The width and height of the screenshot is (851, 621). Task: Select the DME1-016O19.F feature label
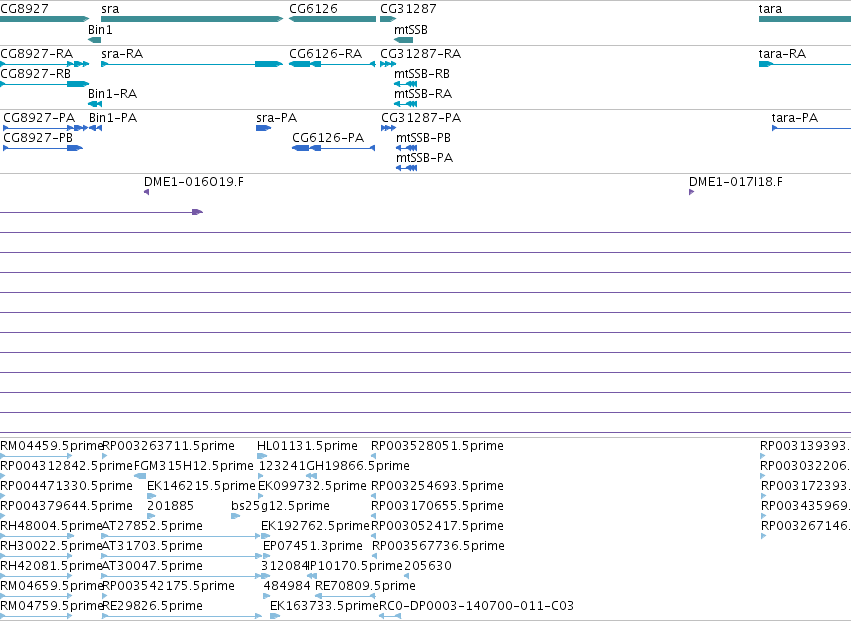click(194, 182)
